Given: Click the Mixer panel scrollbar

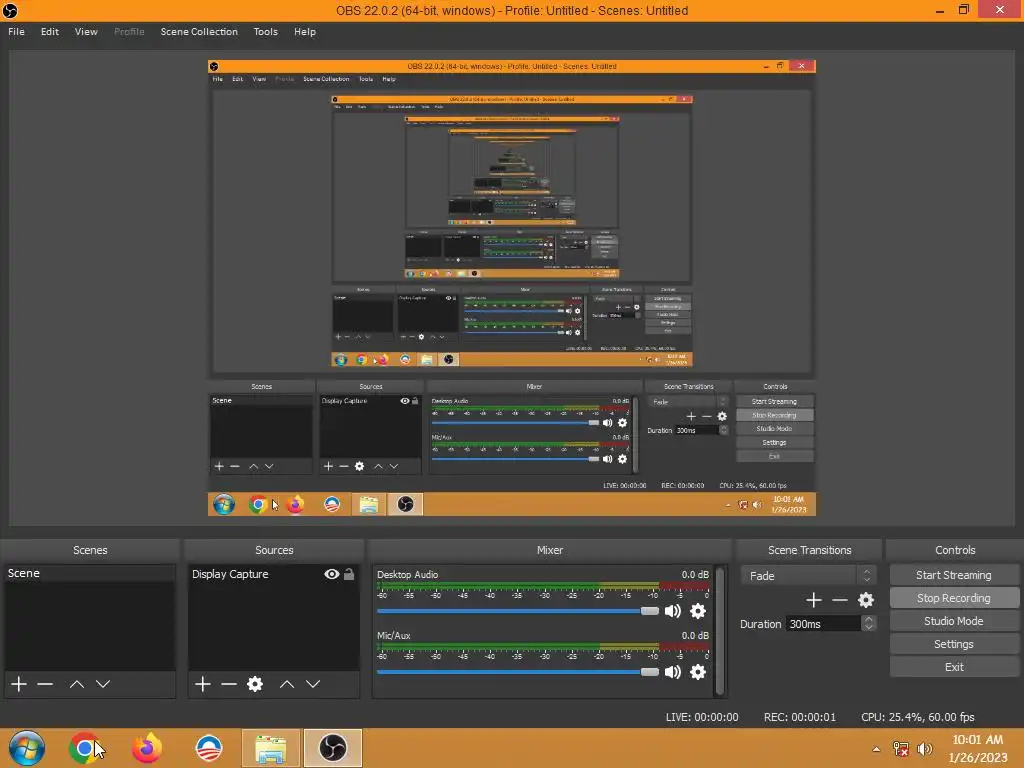Looking at the screenshot, I should [720, 631].
